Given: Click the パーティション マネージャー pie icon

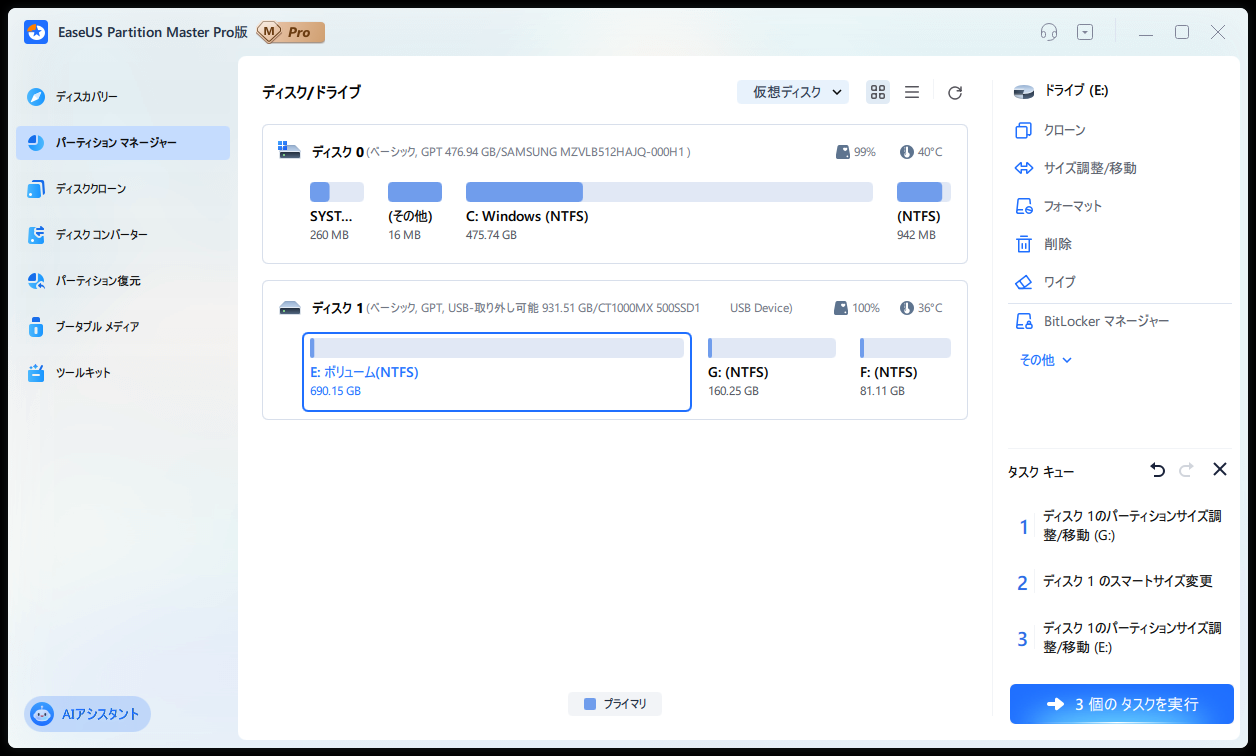Looking at the screenshot, I should click(x=36, y=143).
